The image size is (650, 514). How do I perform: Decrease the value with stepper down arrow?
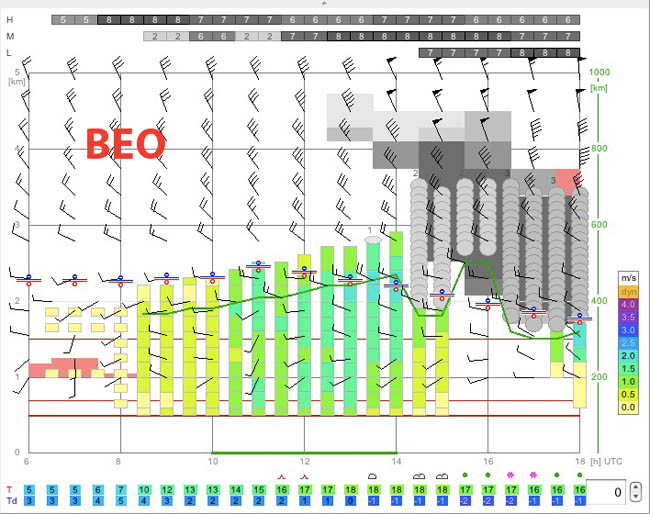coord(635,496)
